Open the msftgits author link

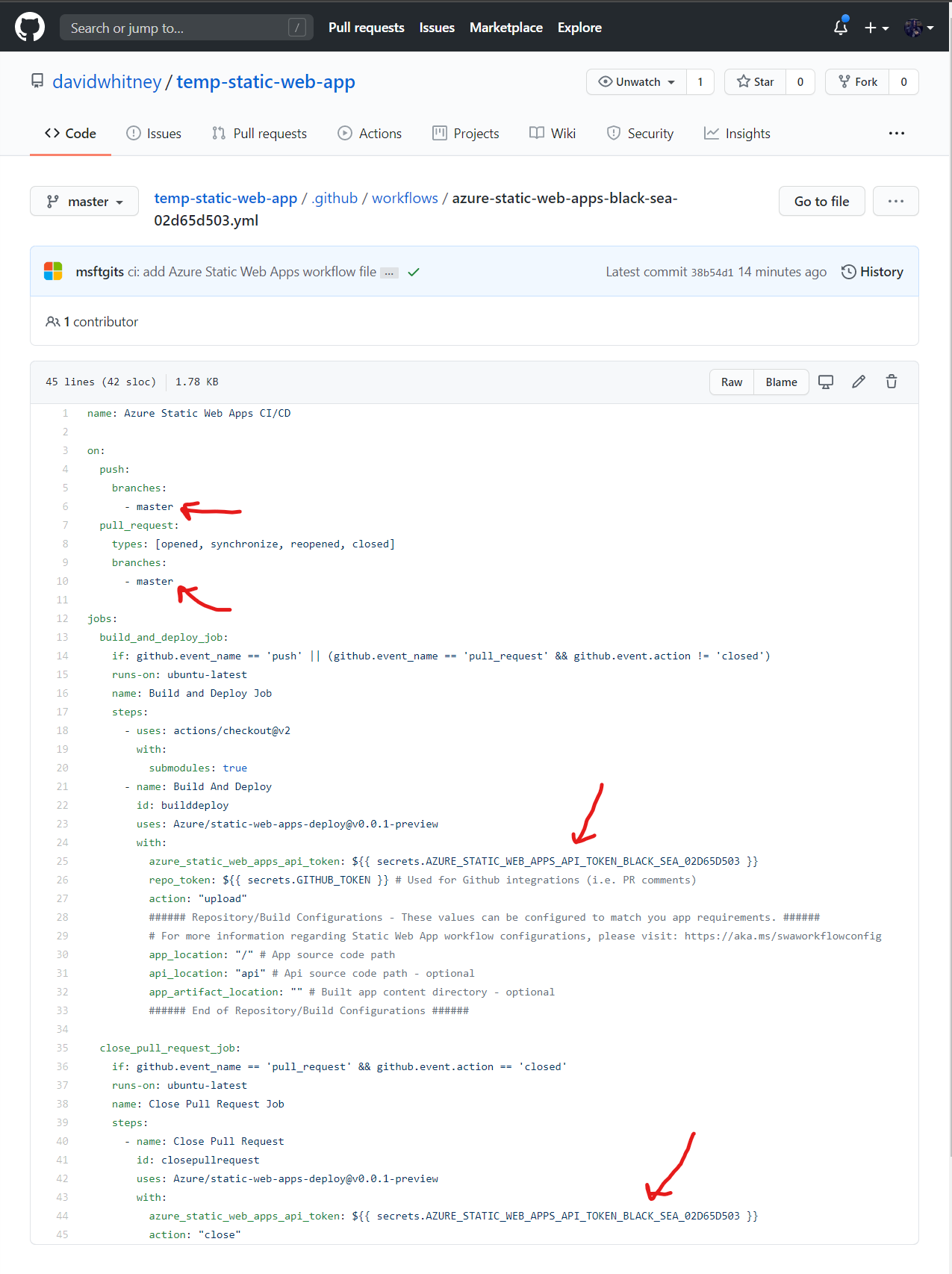coord(99,272)
